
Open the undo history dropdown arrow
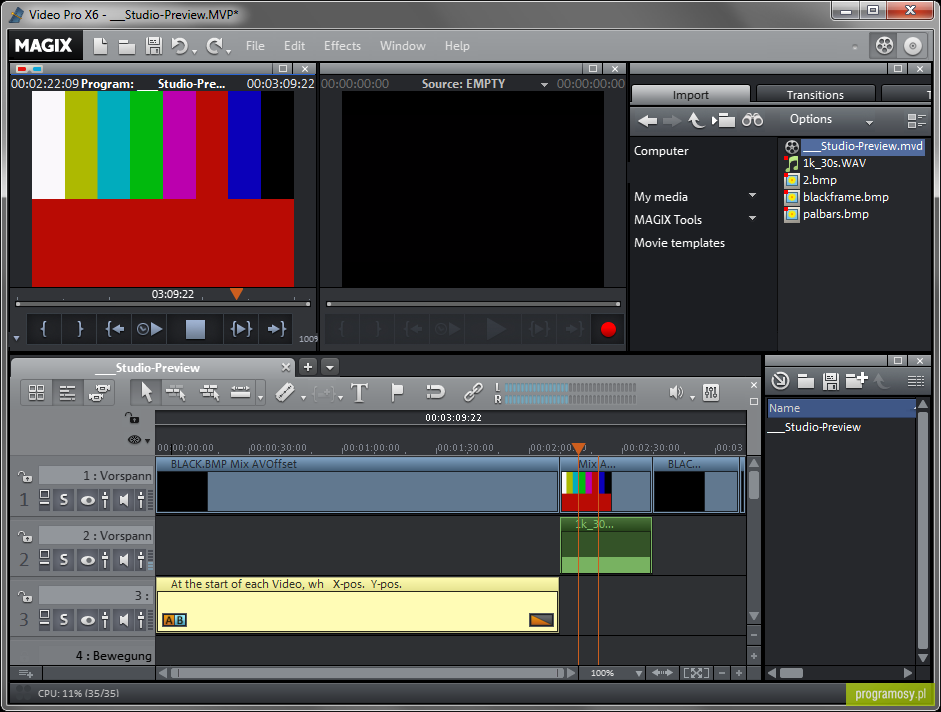(194, 52)
